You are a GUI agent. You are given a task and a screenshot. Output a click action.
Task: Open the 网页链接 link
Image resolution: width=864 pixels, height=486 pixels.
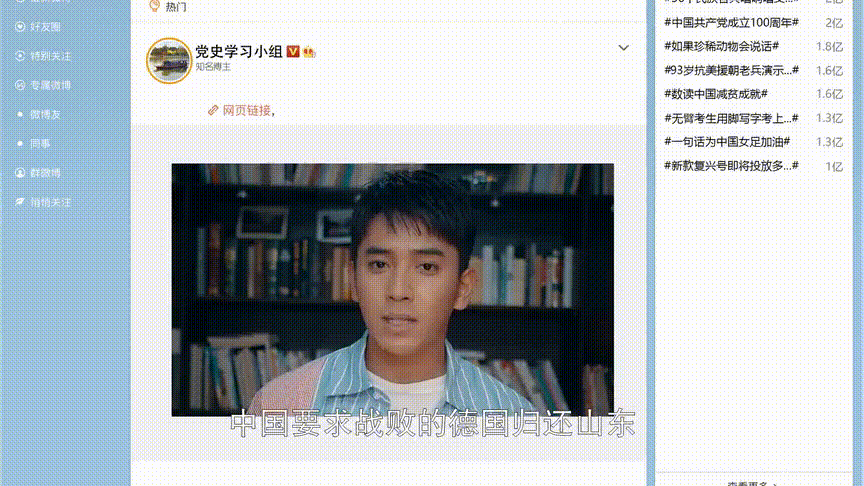pyautogui.click(x=246, y=110)
